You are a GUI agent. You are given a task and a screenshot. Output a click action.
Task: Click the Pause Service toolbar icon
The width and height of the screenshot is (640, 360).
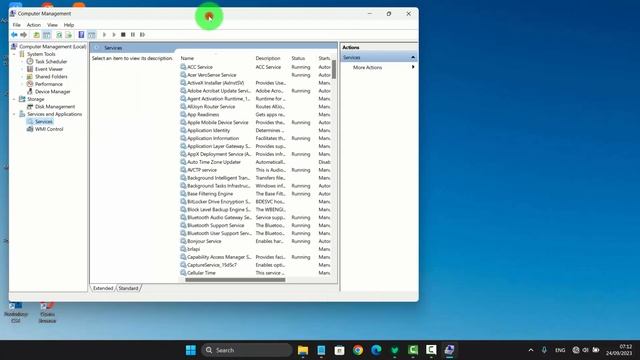click(133, 35)
